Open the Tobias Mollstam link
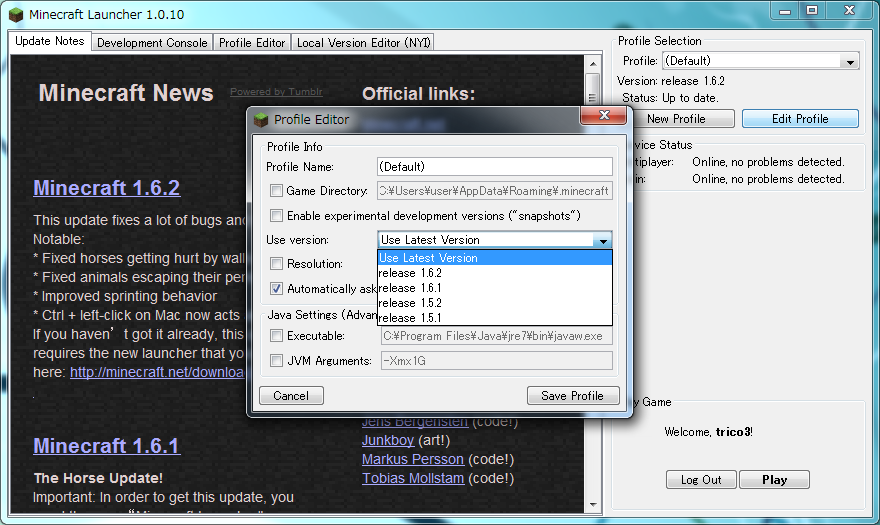Screen dimensions: 880x525 pyautogui.click(x=413, y=478)
